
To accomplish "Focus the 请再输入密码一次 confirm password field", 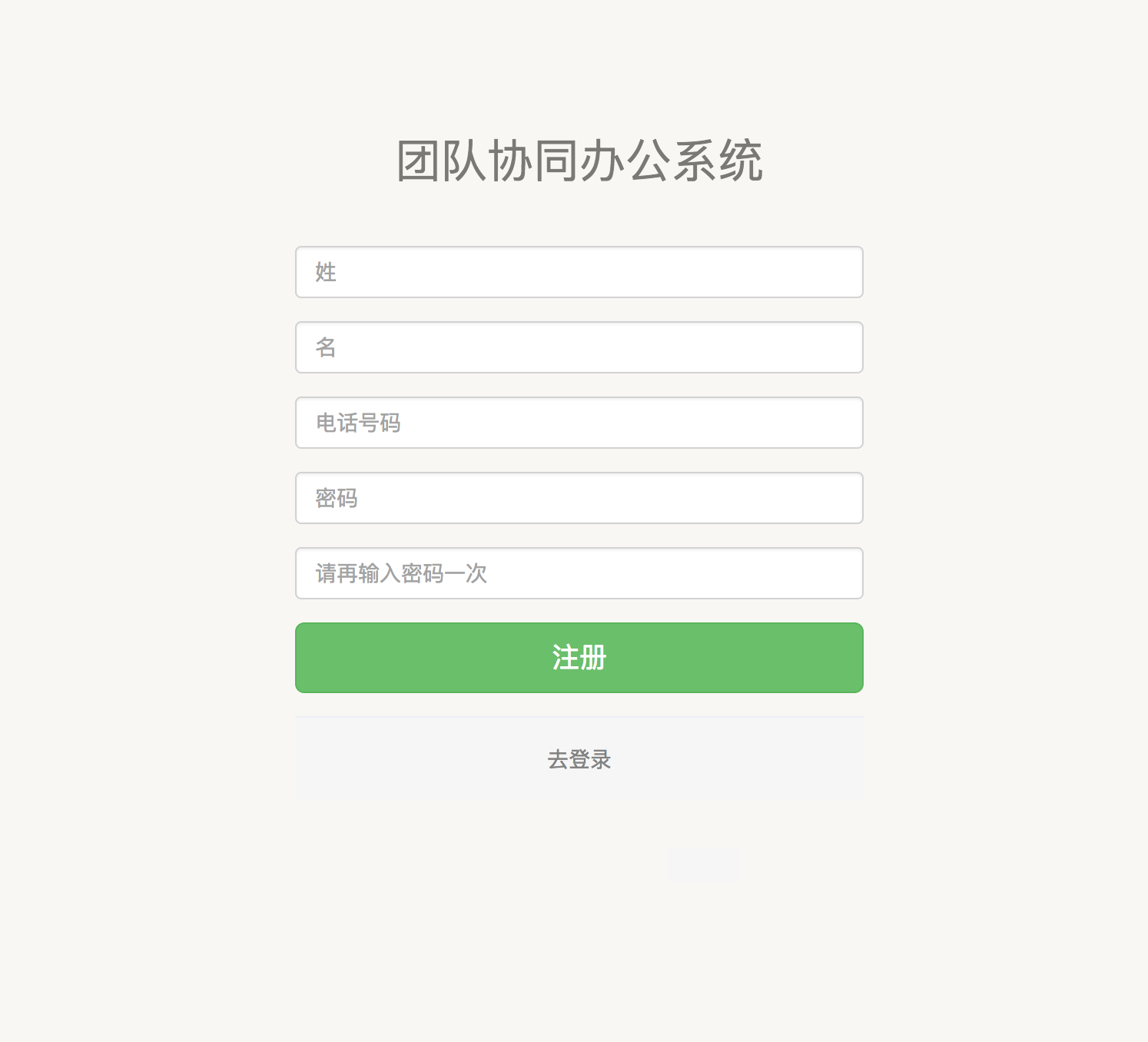I will pos(579,573).
